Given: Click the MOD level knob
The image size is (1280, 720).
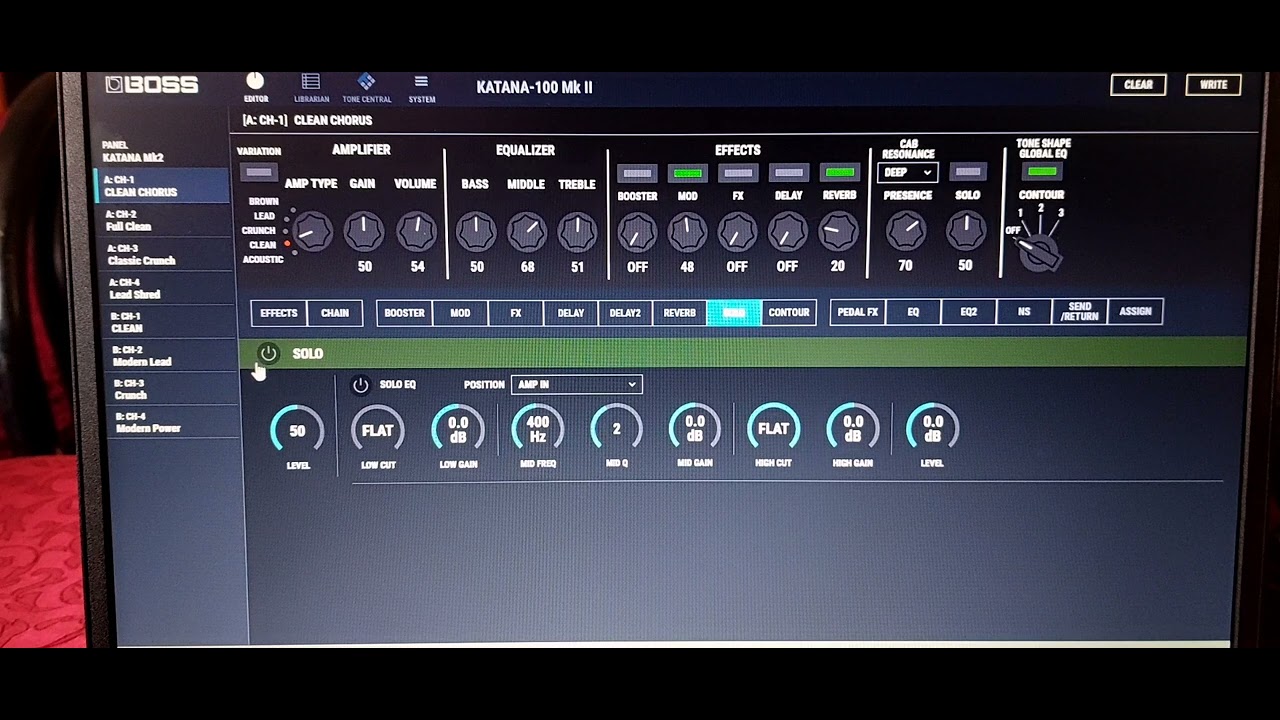Looking at the screenshot, I should pos(687,233).
